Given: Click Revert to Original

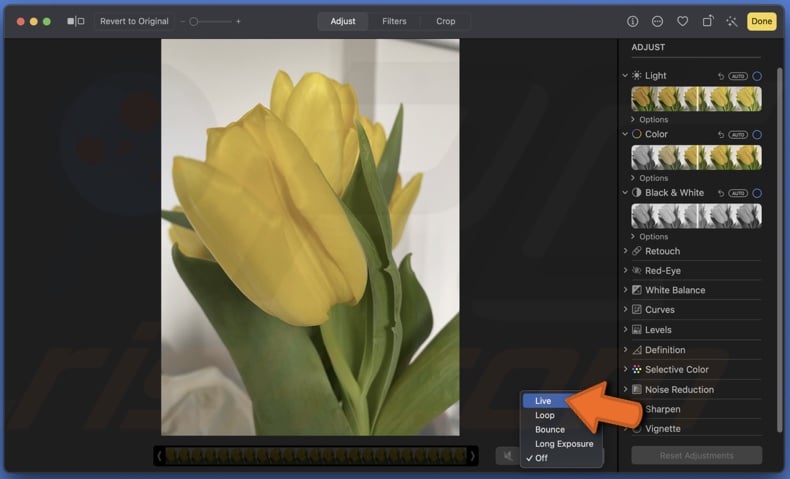Looking at the screenshot, I should pyautogui.click(x=134, y=21).
